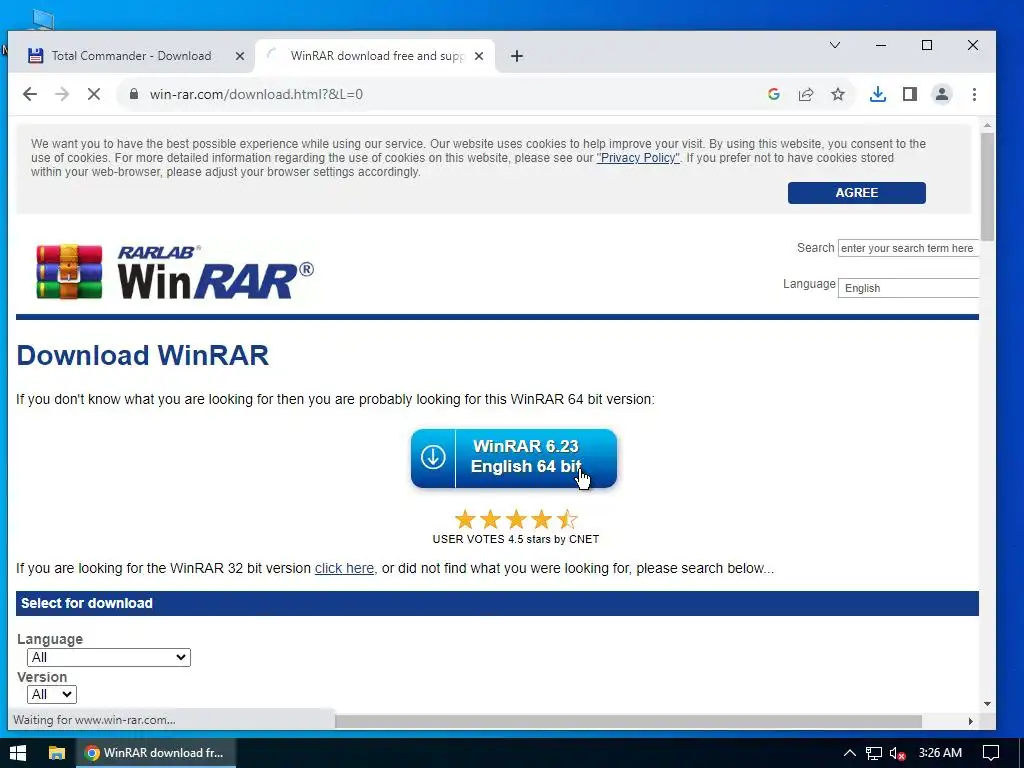Click the star rating graphic
This screenshot has height=768, width=1024.
[516, 519]
